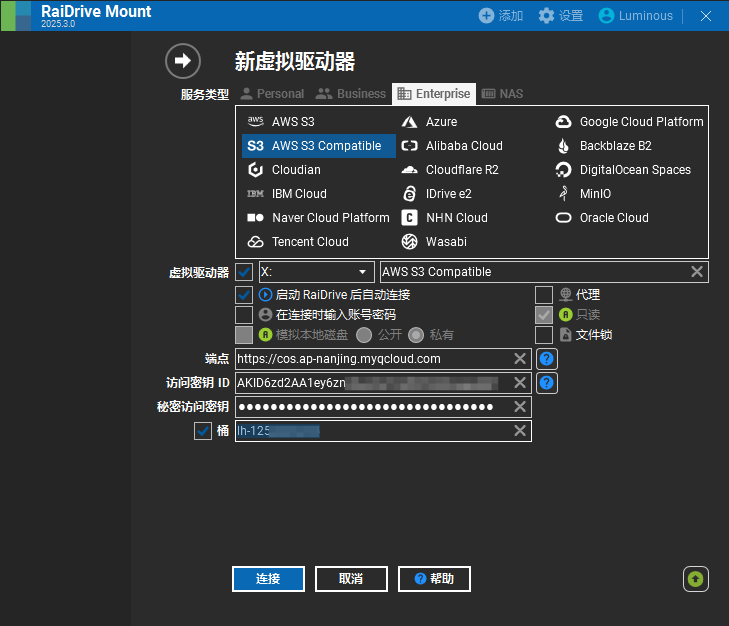The width and height of the screenshot is (729, 626).
Task: Click the round arrow icon beside the title
Action: [x=183, y=61]
